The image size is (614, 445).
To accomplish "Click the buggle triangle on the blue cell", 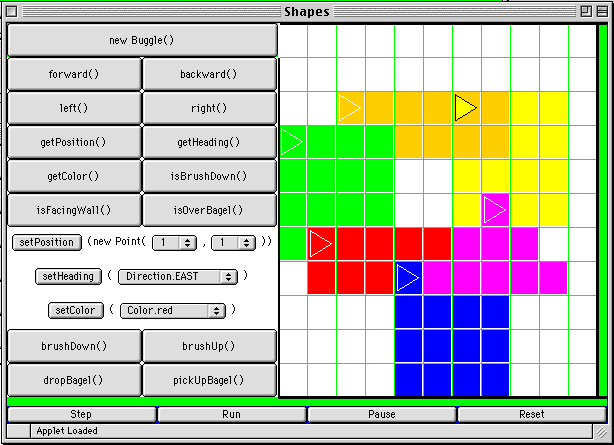I will pyautogui.click(x=407, y=277).
